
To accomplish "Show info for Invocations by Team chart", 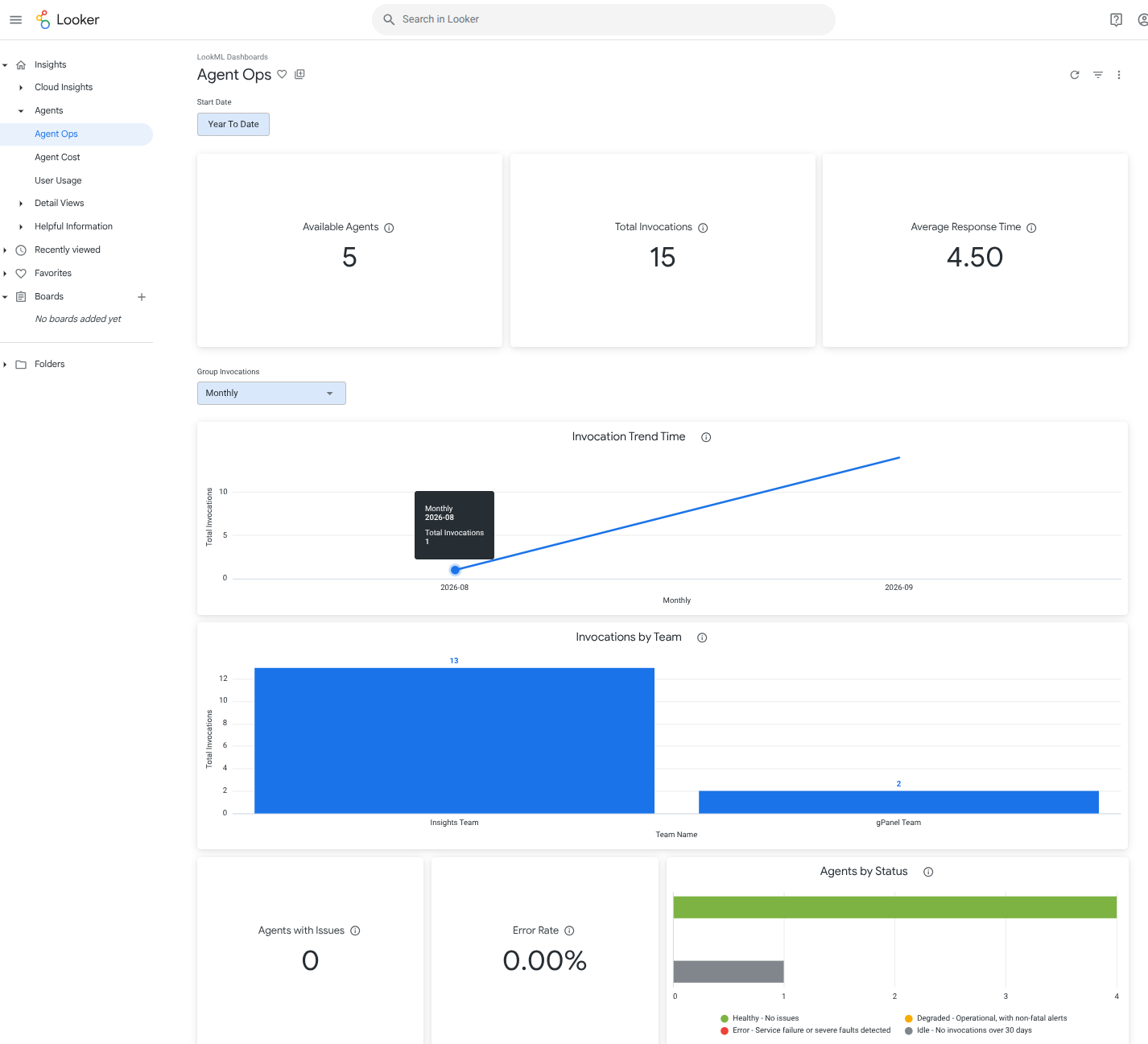I will tap(702, 638).
